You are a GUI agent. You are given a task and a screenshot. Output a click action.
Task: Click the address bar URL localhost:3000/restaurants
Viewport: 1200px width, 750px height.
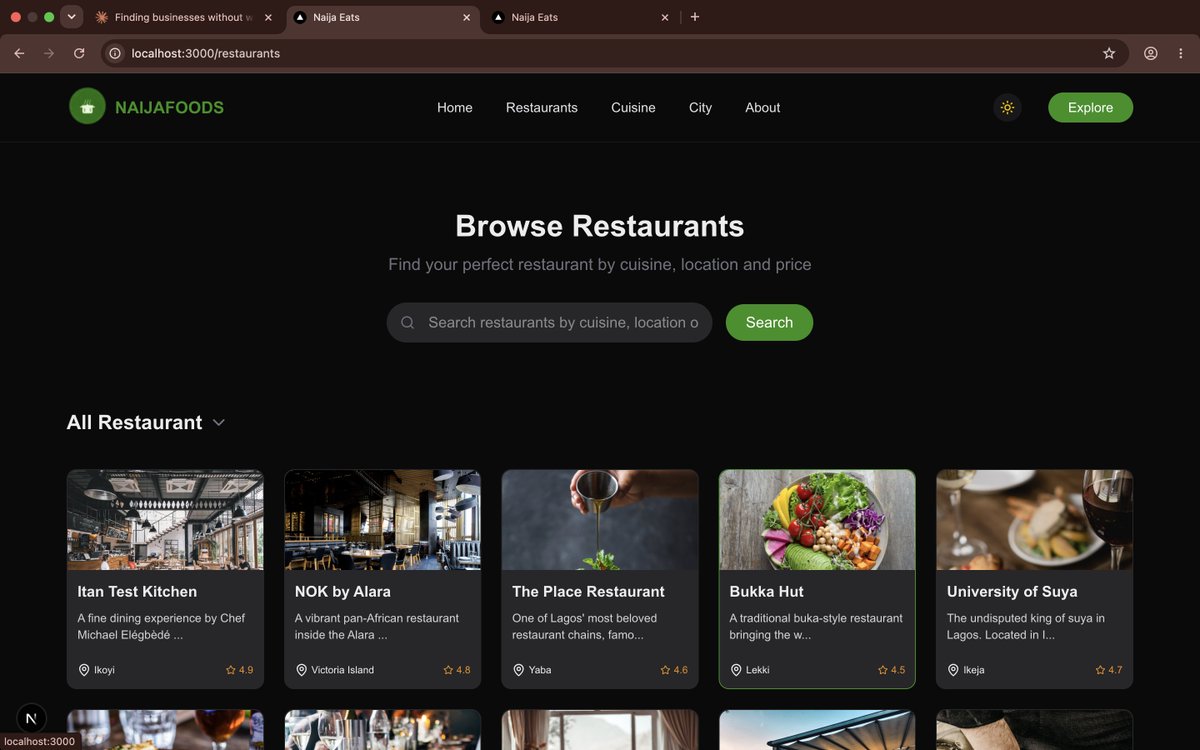coord(206,53)
